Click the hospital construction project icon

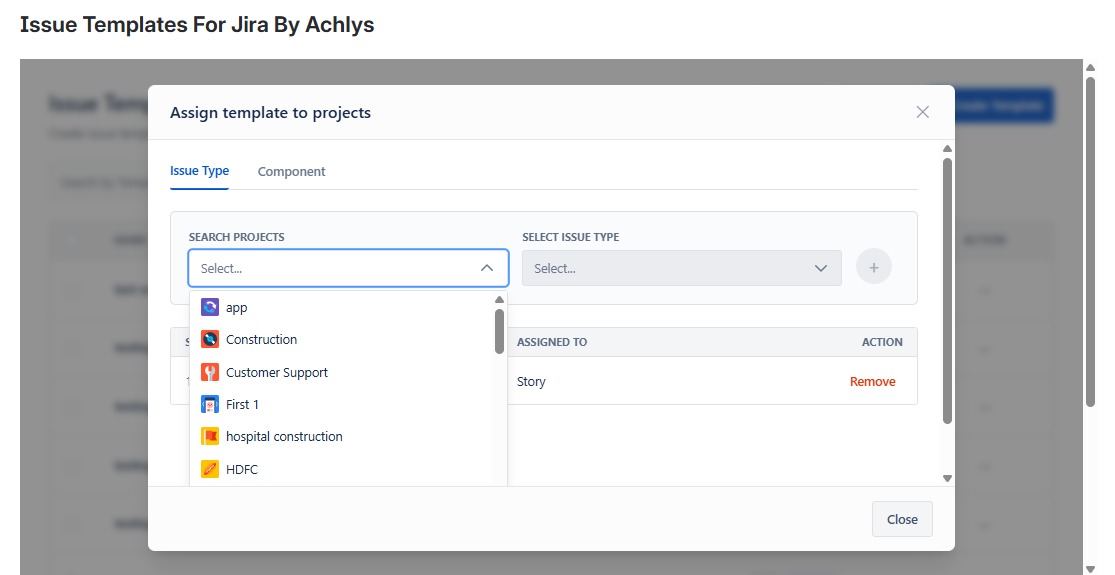click(209, 437)
